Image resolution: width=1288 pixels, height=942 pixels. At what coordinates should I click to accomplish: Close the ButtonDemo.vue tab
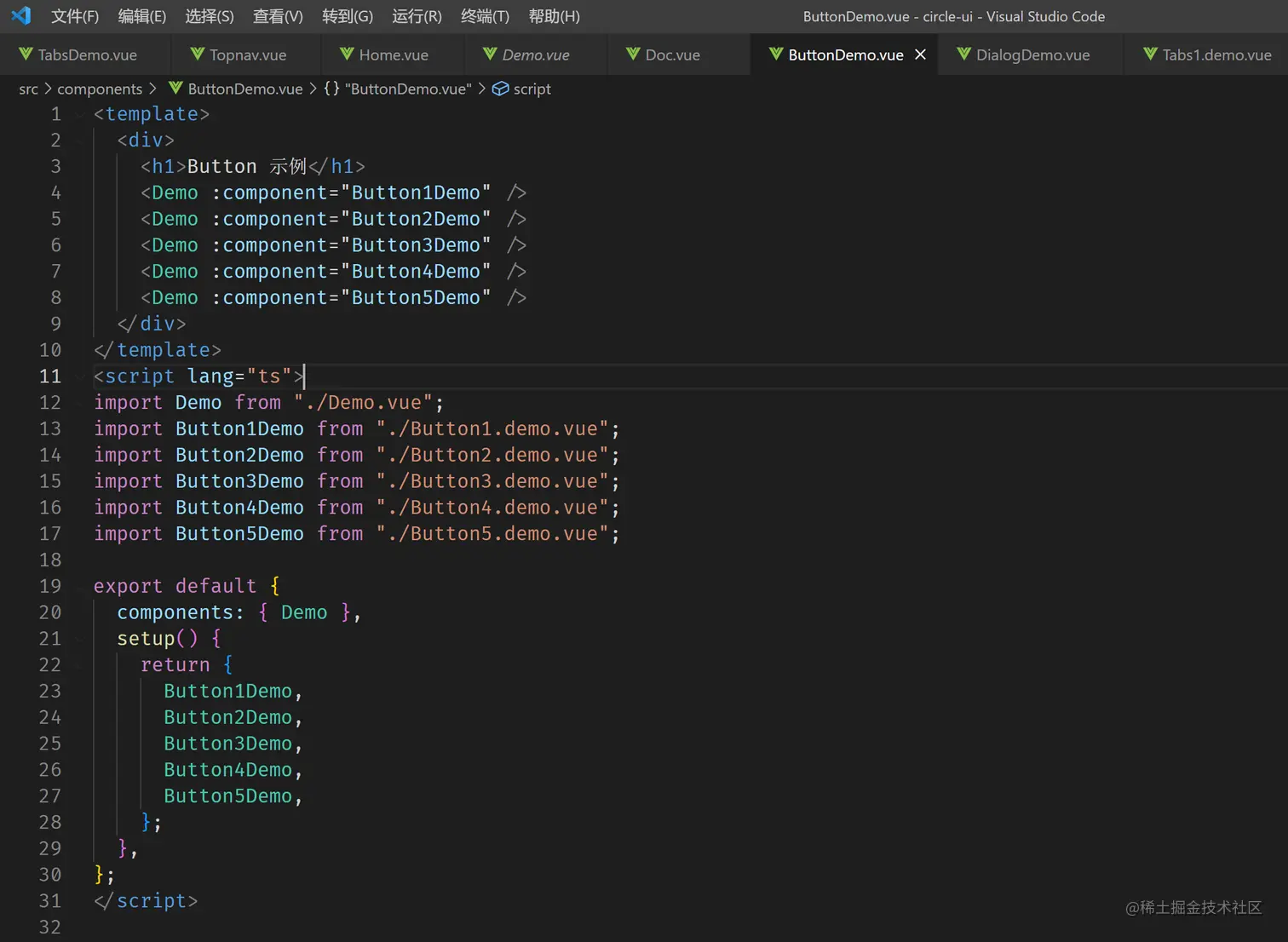tap(920, 55)
